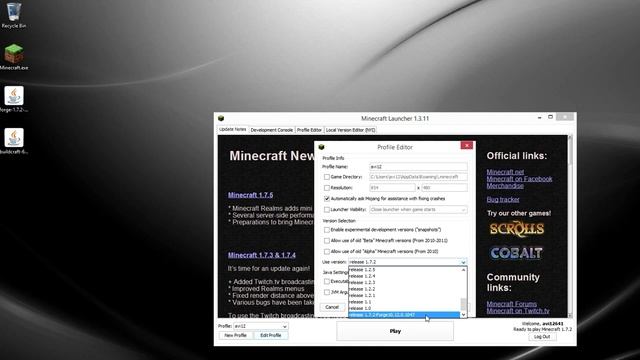Viewport: 640px width, 360px height.
Task: Click the Game Directory path field
Action: coord(418,177)
